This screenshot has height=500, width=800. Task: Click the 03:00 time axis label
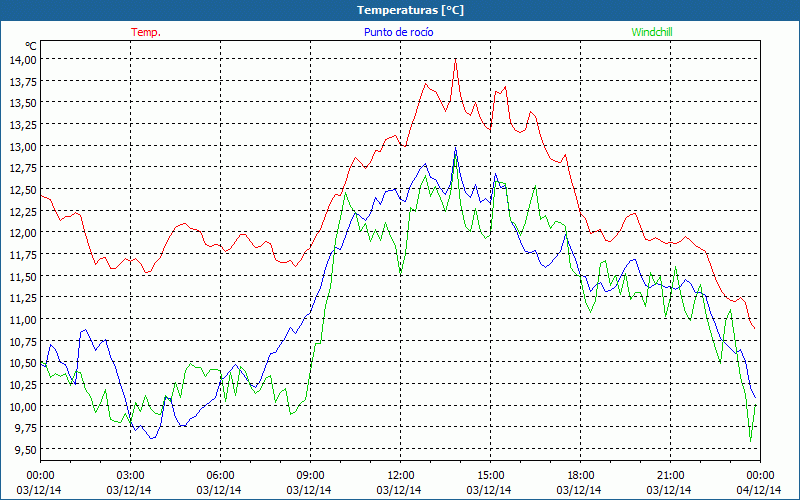pyautogui.click(x=130, y=476)
